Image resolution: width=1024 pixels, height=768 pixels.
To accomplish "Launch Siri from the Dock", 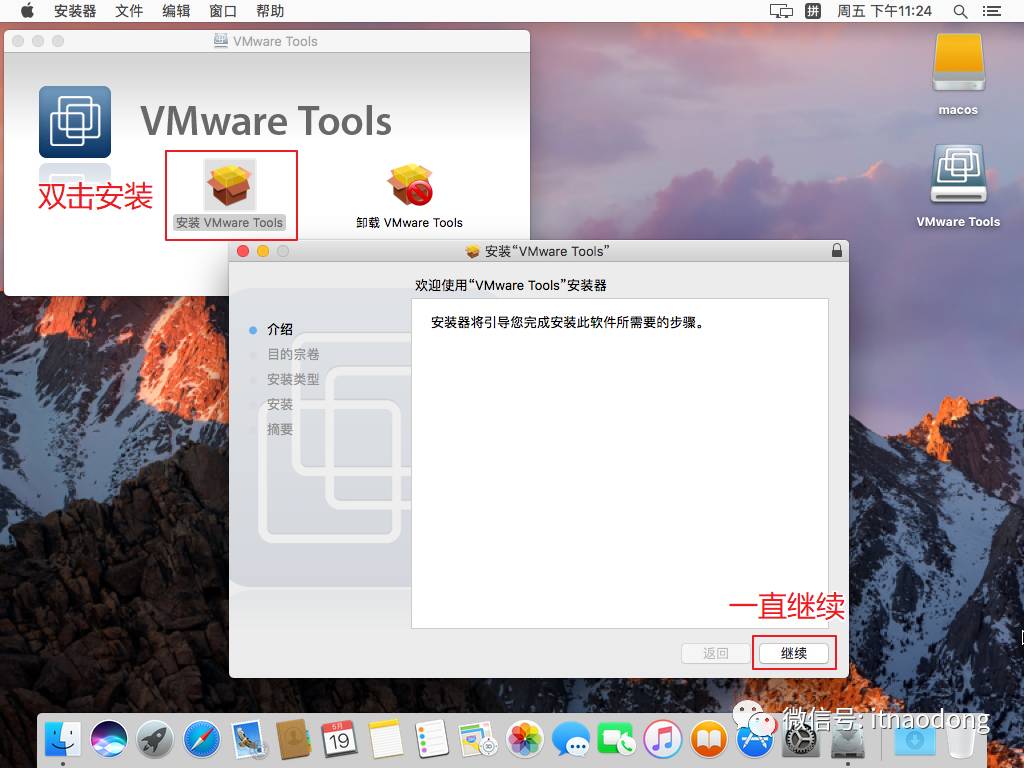I will [109, 739].
